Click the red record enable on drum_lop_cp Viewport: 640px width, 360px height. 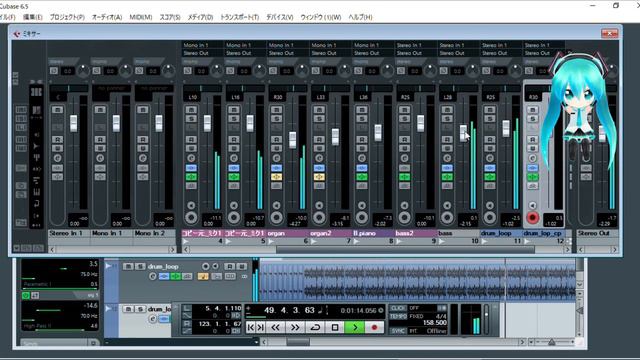[x=532, y=218]
